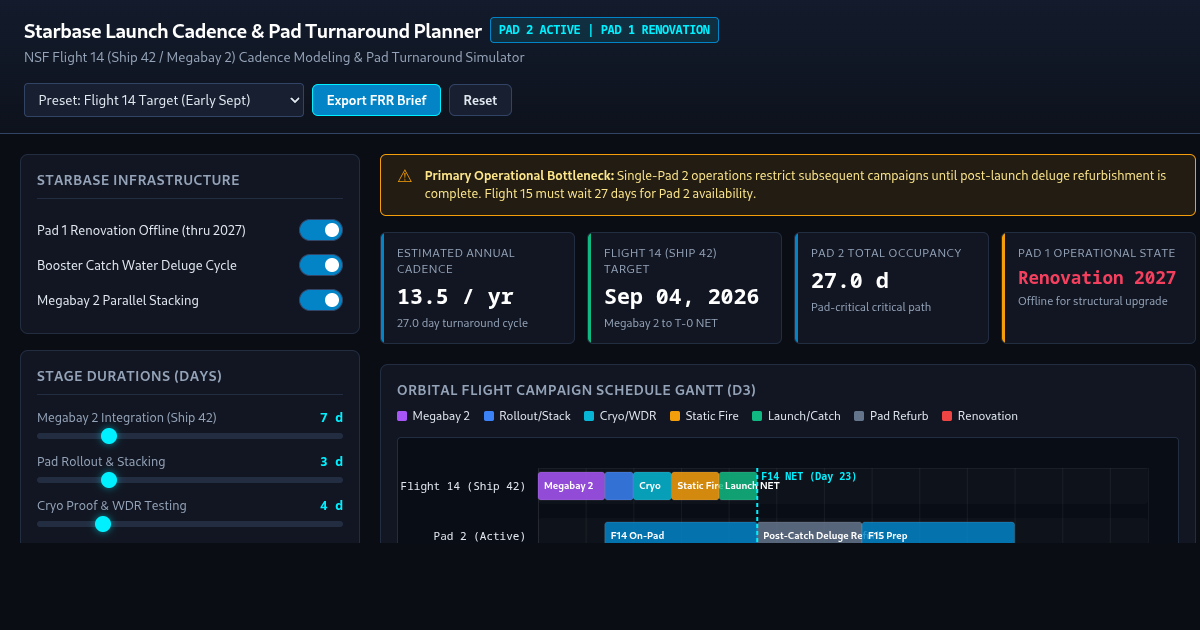Click the warning triangle icon in bottleneck alert

(404, 176)
